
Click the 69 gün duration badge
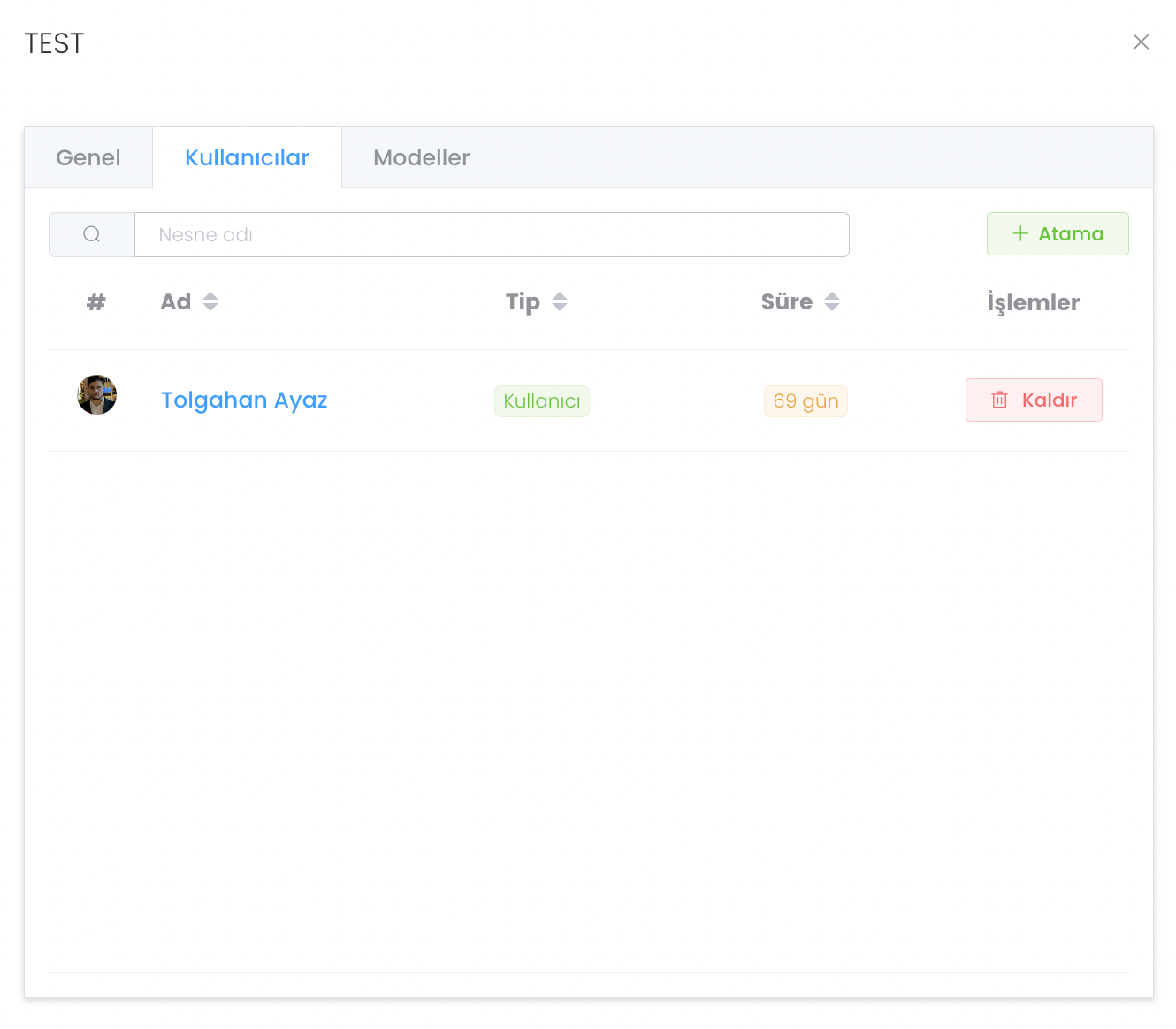tap(806, 400)
